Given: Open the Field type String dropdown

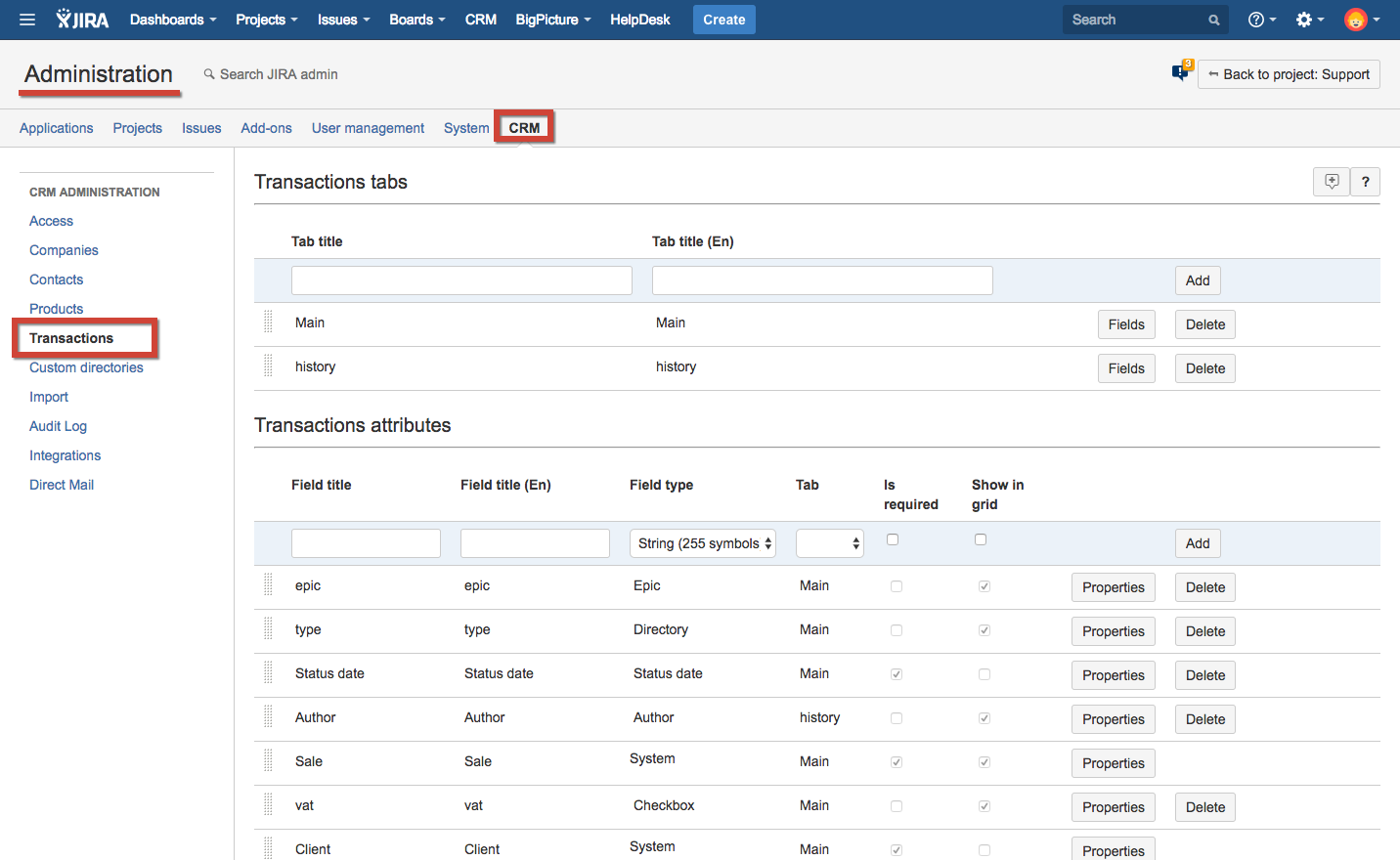Looking at the screenshot, I should pos(702,543).
